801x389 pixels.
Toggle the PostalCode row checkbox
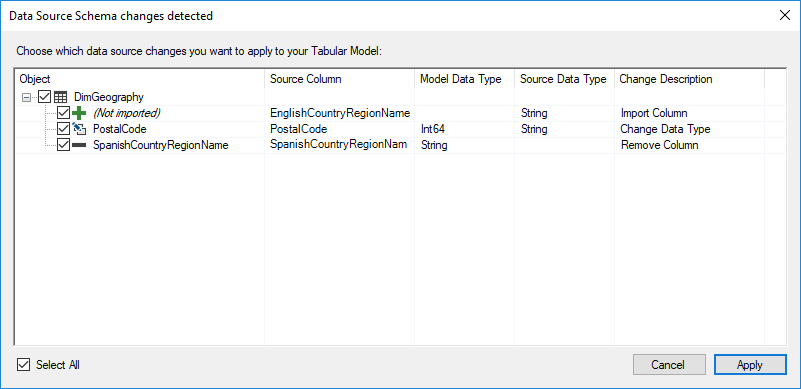(63, 129)
